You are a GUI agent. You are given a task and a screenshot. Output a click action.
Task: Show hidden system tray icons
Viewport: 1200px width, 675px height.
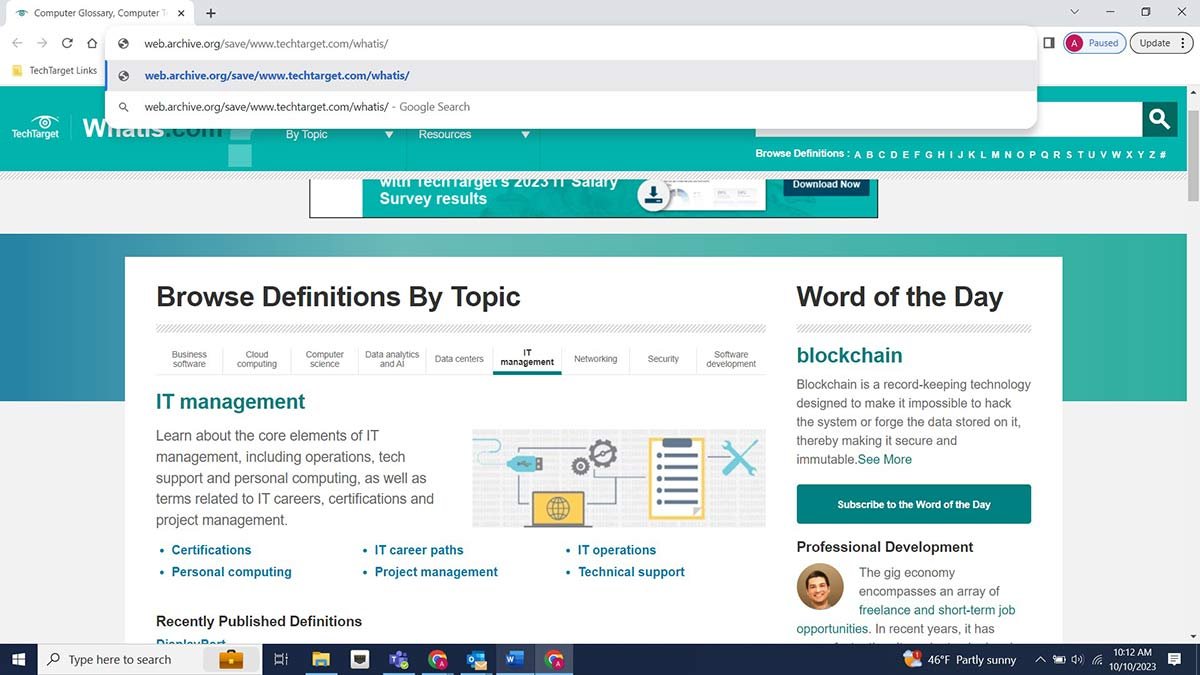tap(1040, 659)
